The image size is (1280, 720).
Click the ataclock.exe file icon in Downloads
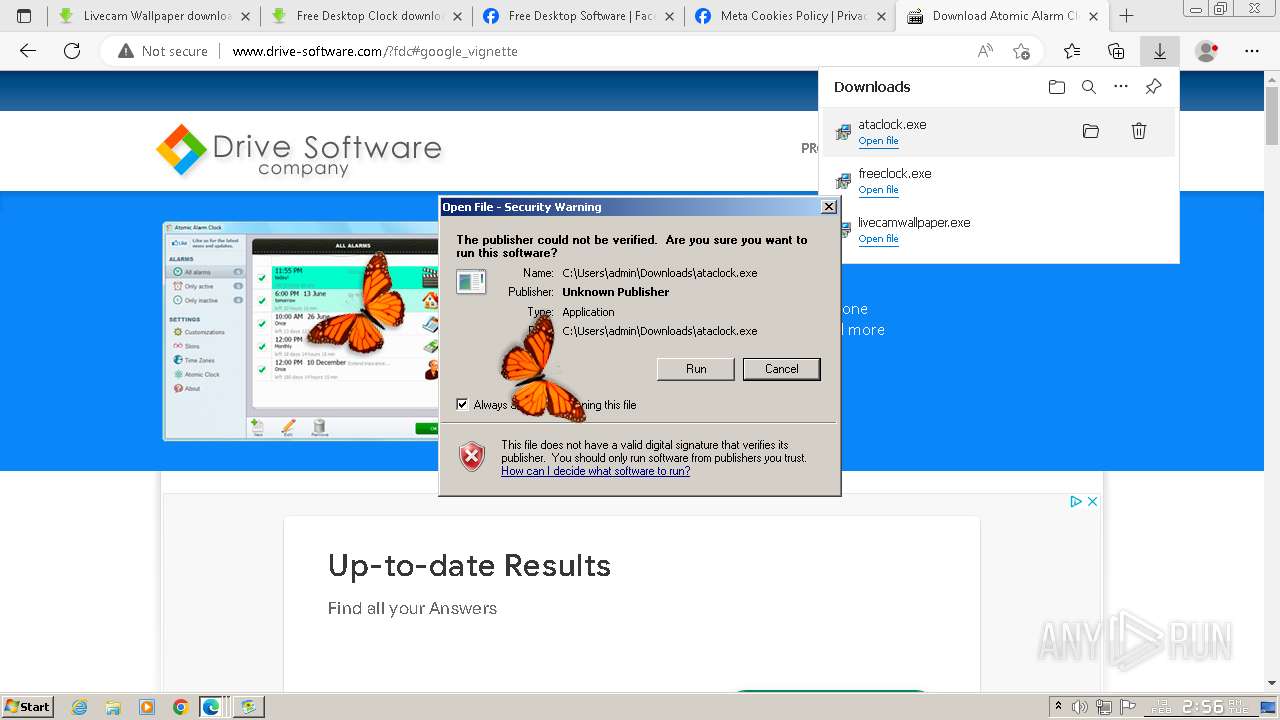(x=844, y=132)
